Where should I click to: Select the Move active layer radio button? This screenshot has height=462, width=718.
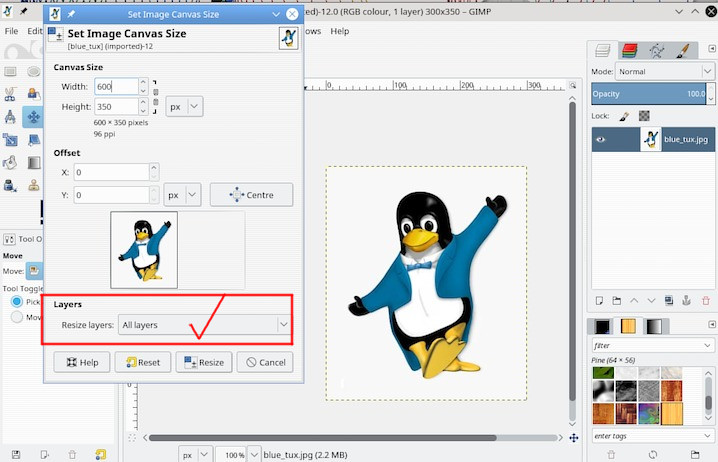tap(17, 317)
